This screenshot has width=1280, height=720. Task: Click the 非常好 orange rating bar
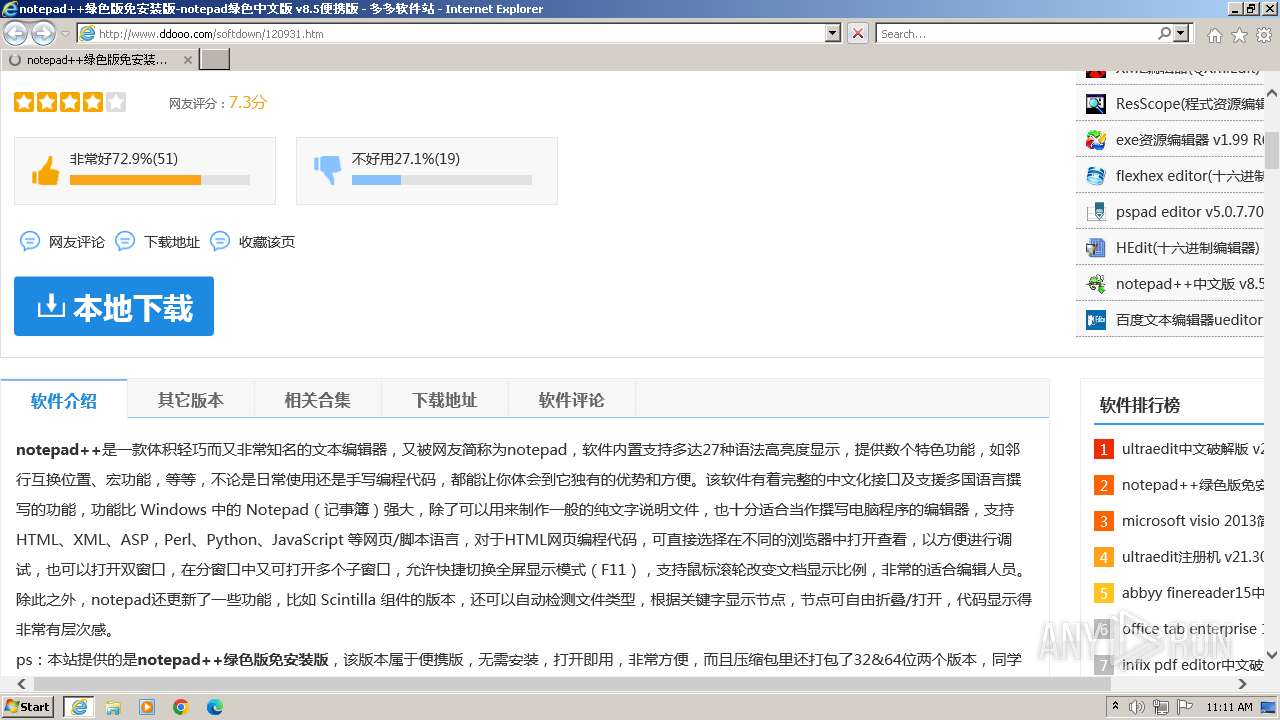[x=135, y=180]
